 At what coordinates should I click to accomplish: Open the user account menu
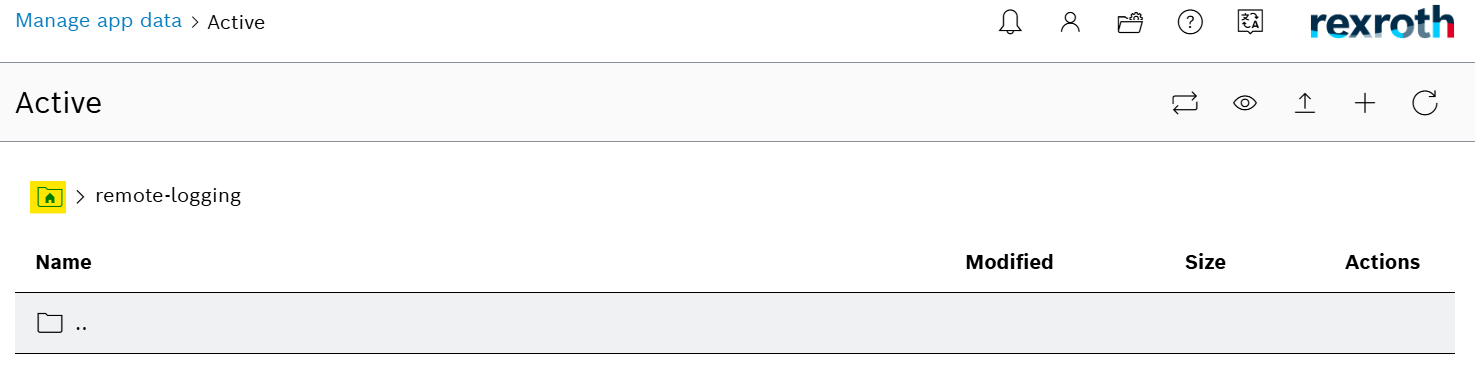[1070, 23]
